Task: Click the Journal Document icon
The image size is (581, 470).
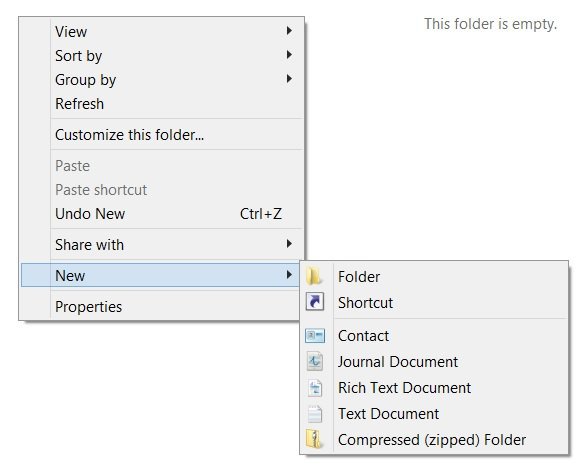Action: click(315, 361)
